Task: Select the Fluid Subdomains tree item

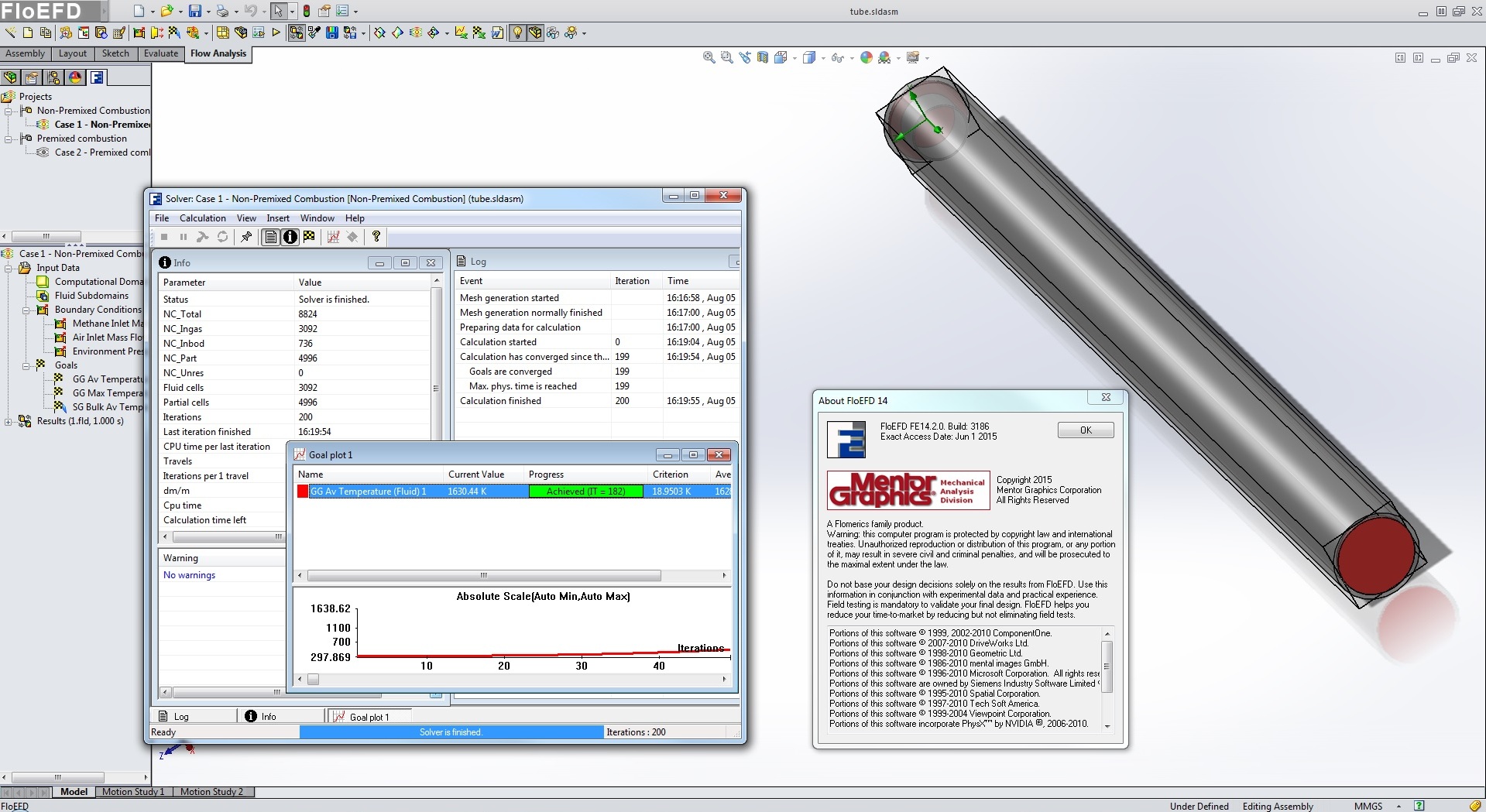Action: (91, 296)
